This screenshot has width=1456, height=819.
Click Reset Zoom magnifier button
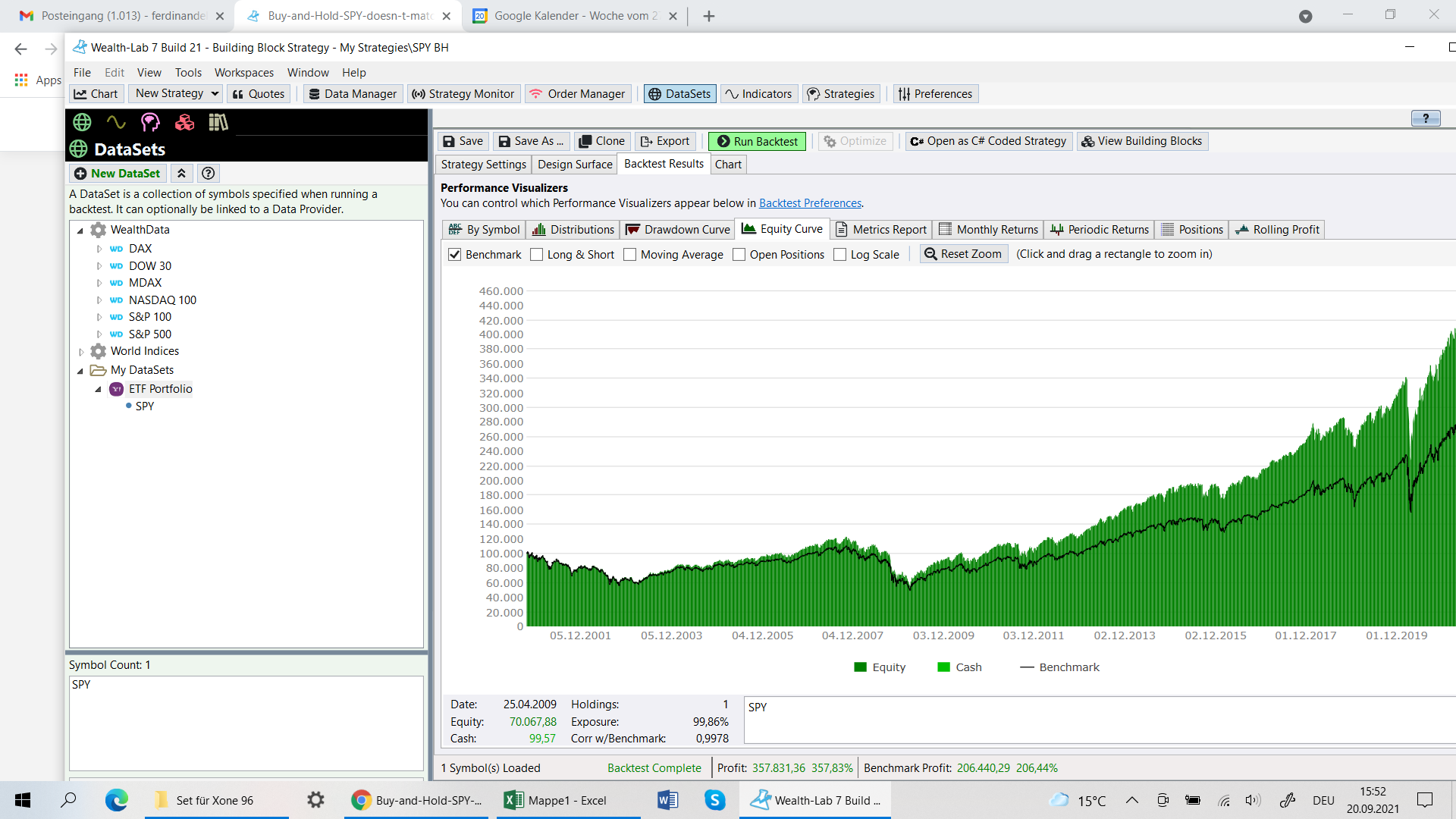tap(963, 254)
